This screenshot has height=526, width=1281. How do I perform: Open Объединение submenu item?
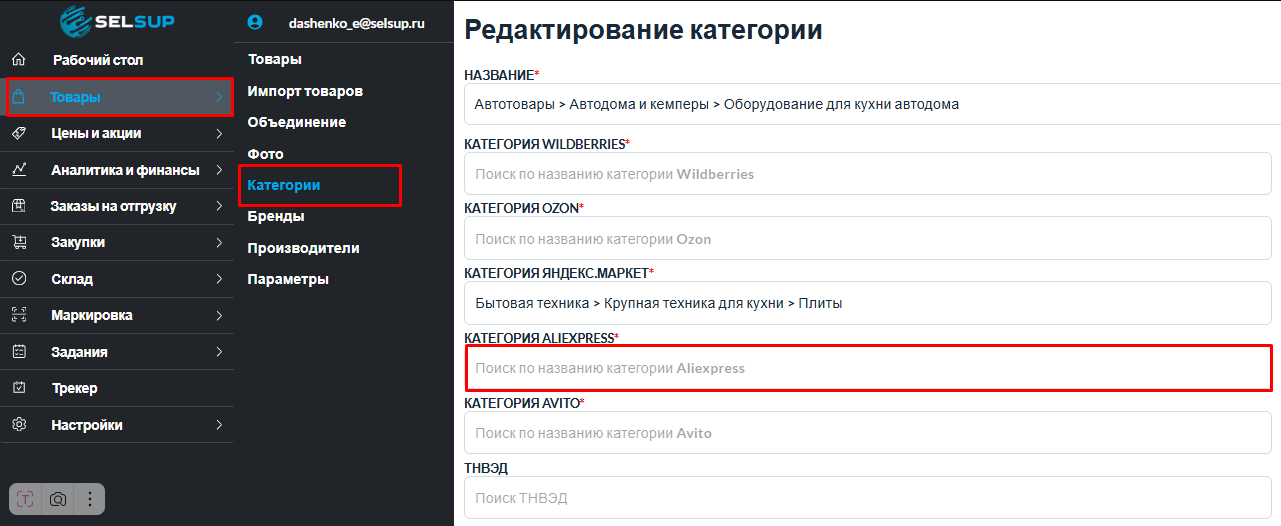(297, 122)
